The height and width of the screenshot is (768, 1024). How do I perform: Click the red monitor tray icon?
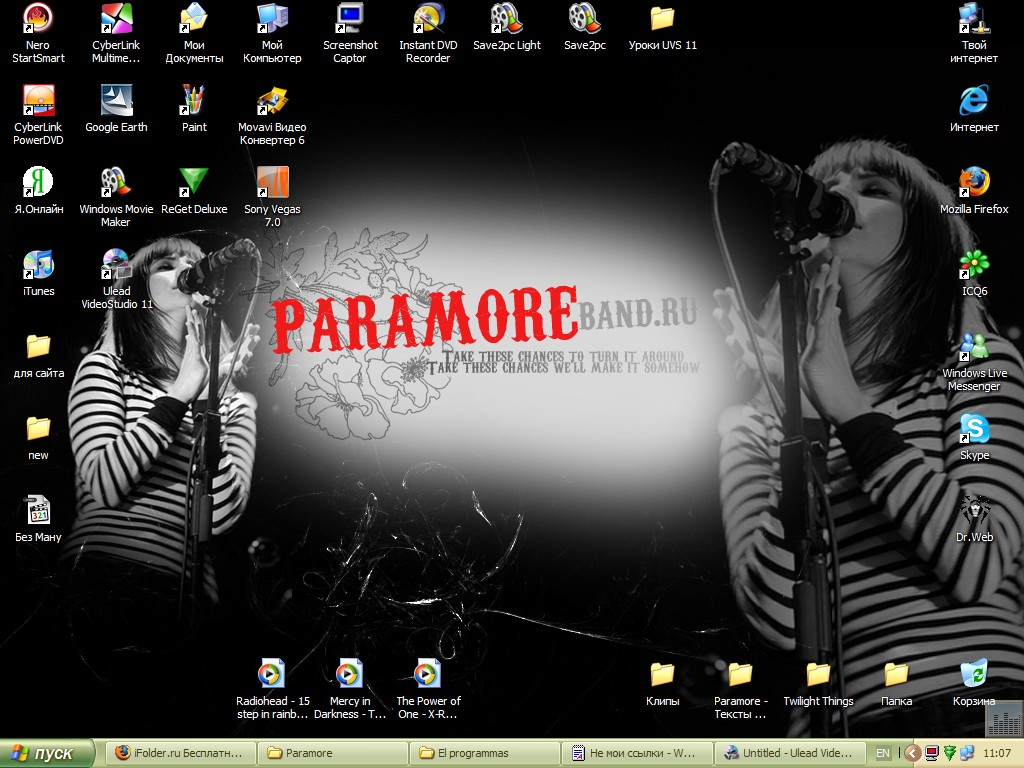click(933, 753)
